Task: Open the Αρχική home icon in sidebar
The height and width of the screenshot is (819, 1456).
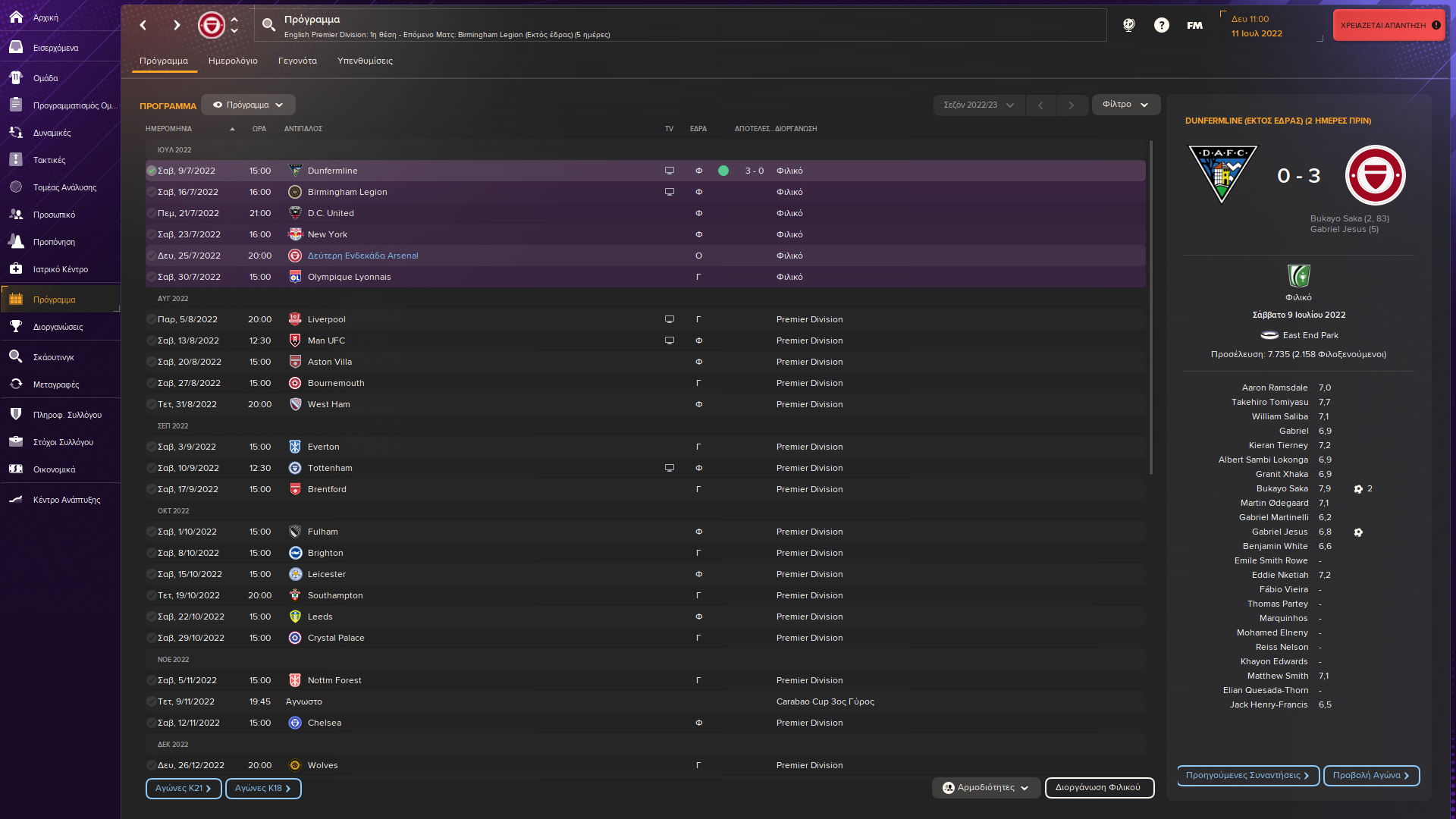Action: pyautogui.click(x=16, y=17)
